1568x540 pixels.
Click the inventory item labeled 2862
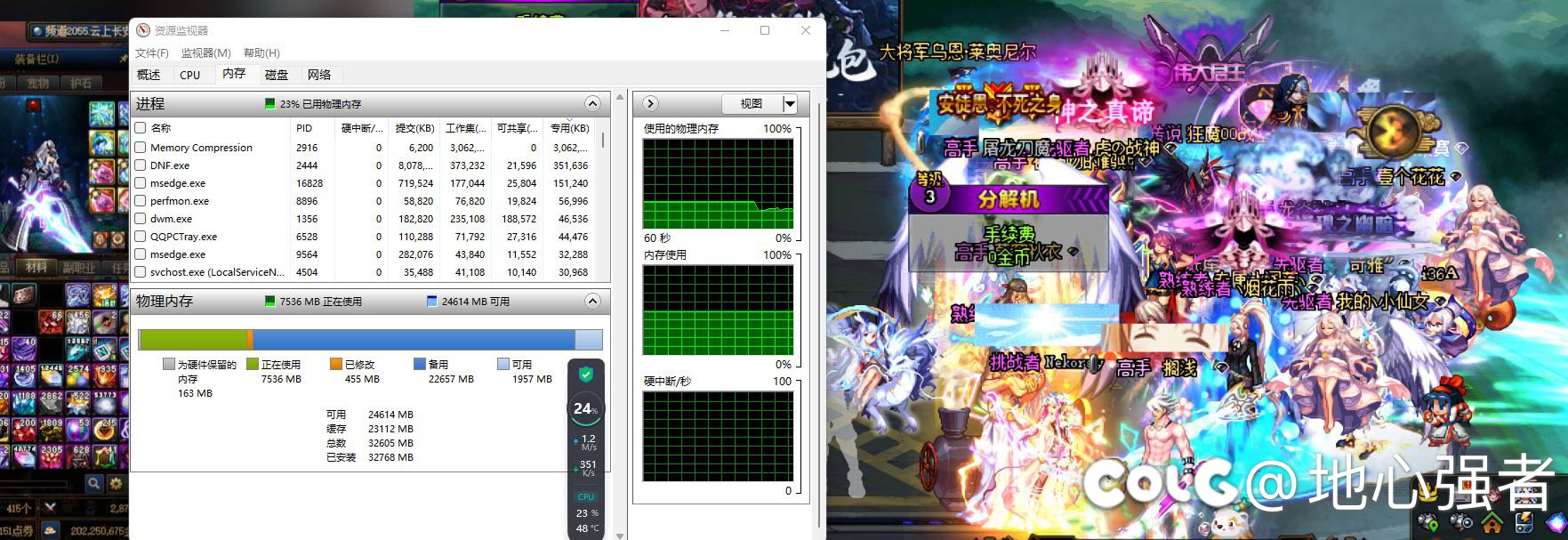click(x=51, y=400)
